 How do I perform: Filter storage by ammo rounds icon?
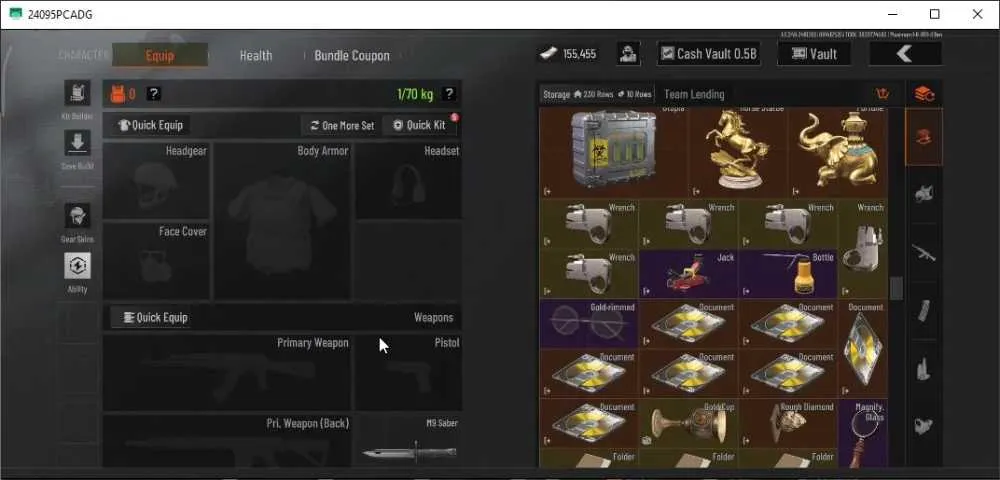point(924,368)
